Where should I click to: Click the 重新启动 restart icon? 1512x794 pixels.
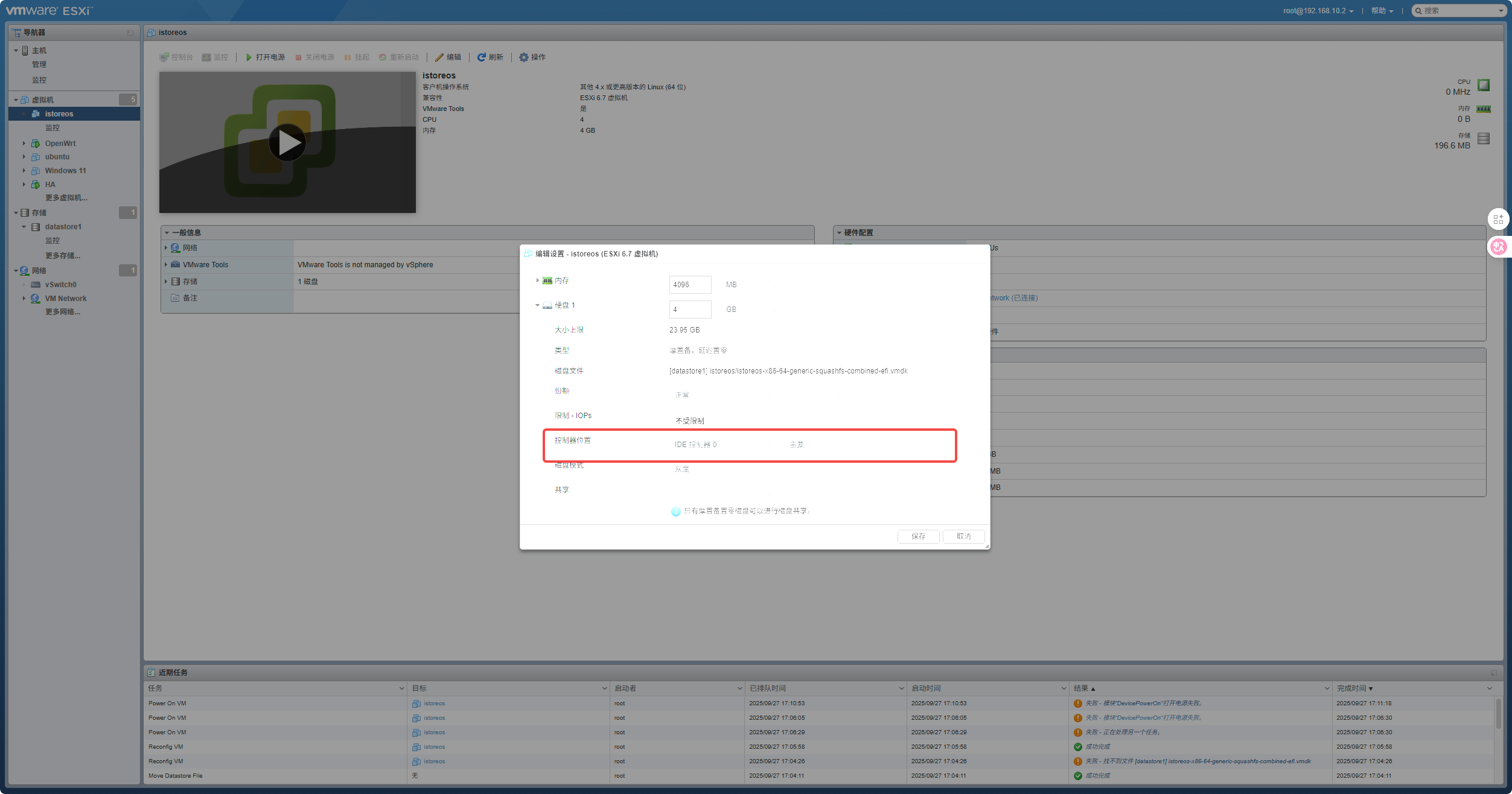pyautogui.click(x=383, y=57)
